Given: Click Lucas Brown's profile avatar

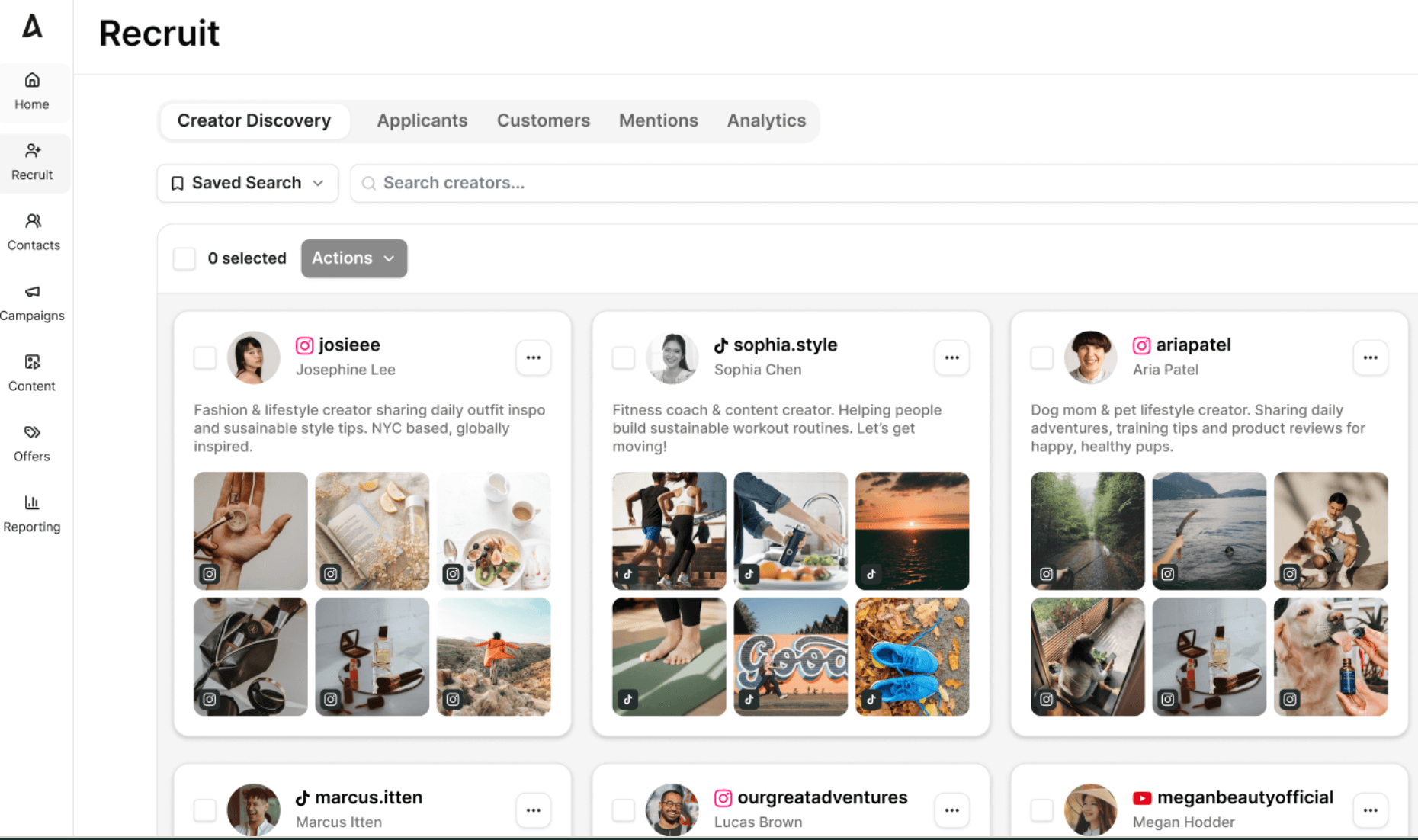Looking at the screenshot, I should [x=672, y=810].
